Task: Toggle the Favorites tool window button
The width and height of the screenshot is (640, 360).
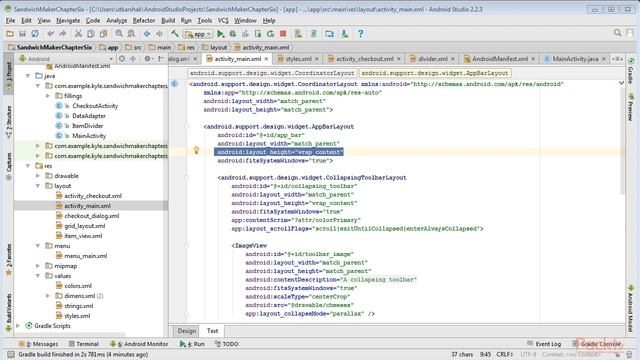Action: tap(8, 260)
